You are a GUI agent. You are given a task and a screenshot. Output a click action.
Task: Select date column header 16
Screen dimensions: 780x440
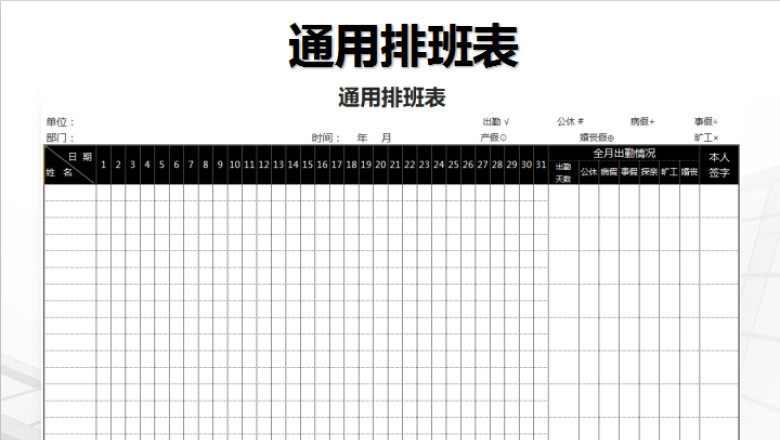[x=322, y=165]
